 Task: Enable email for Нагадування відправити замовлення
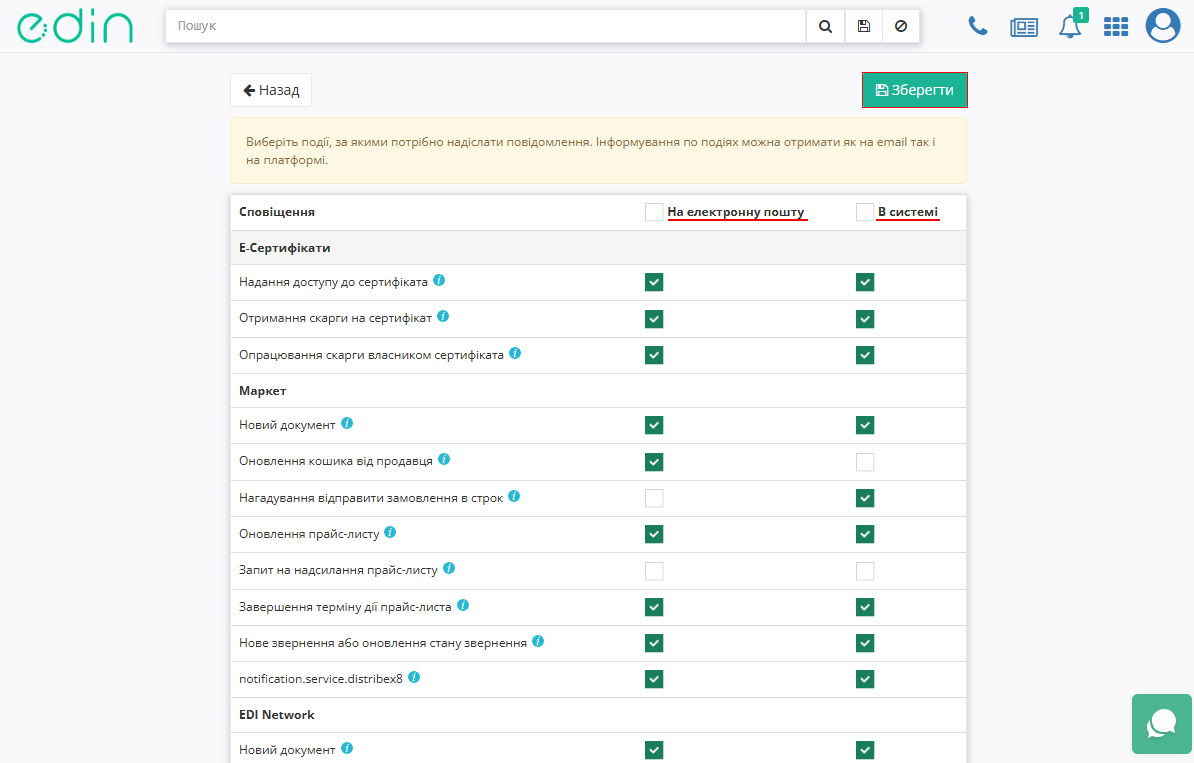[x=654, y=498]
